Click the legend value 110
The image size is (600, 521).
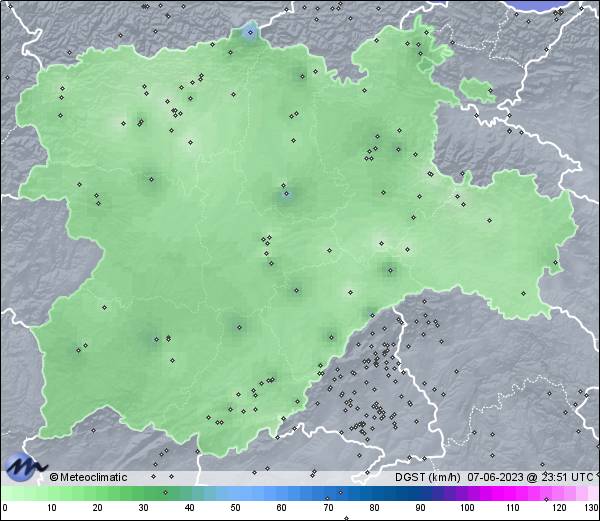pyautogui.click(x=513, y=508)
